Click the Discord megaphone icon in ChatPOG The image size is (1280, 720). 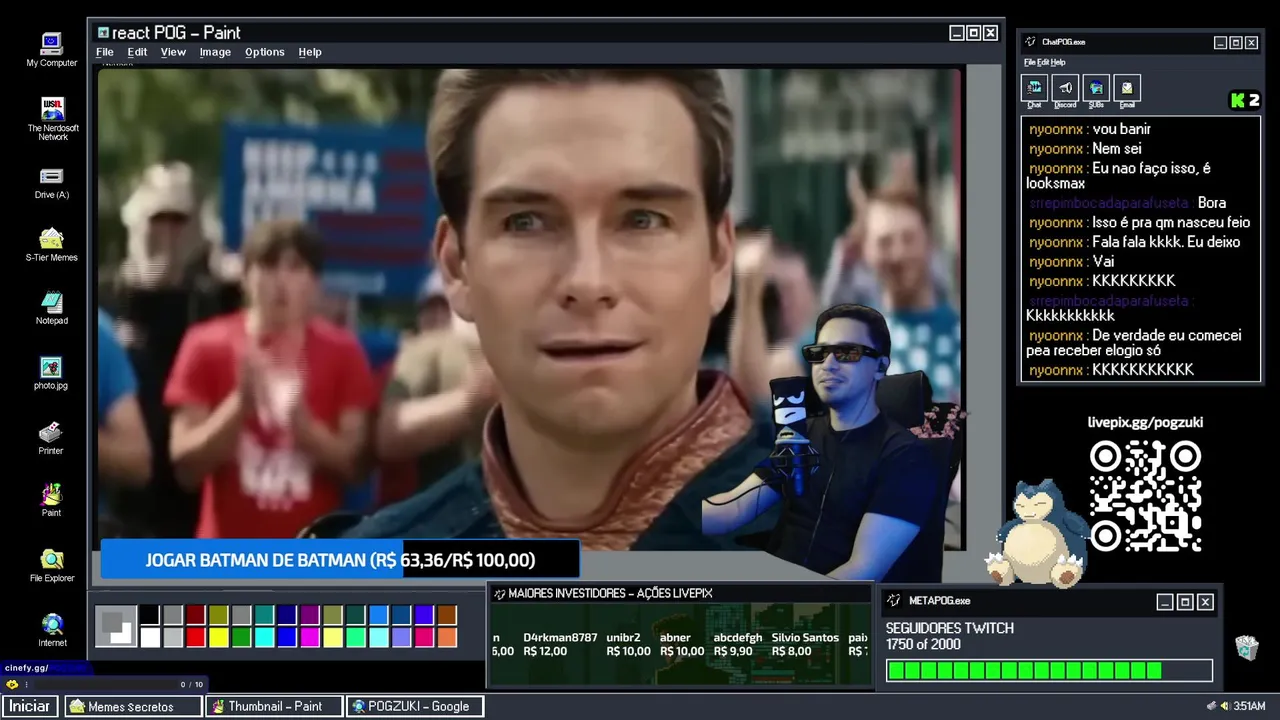point(1065,90)
